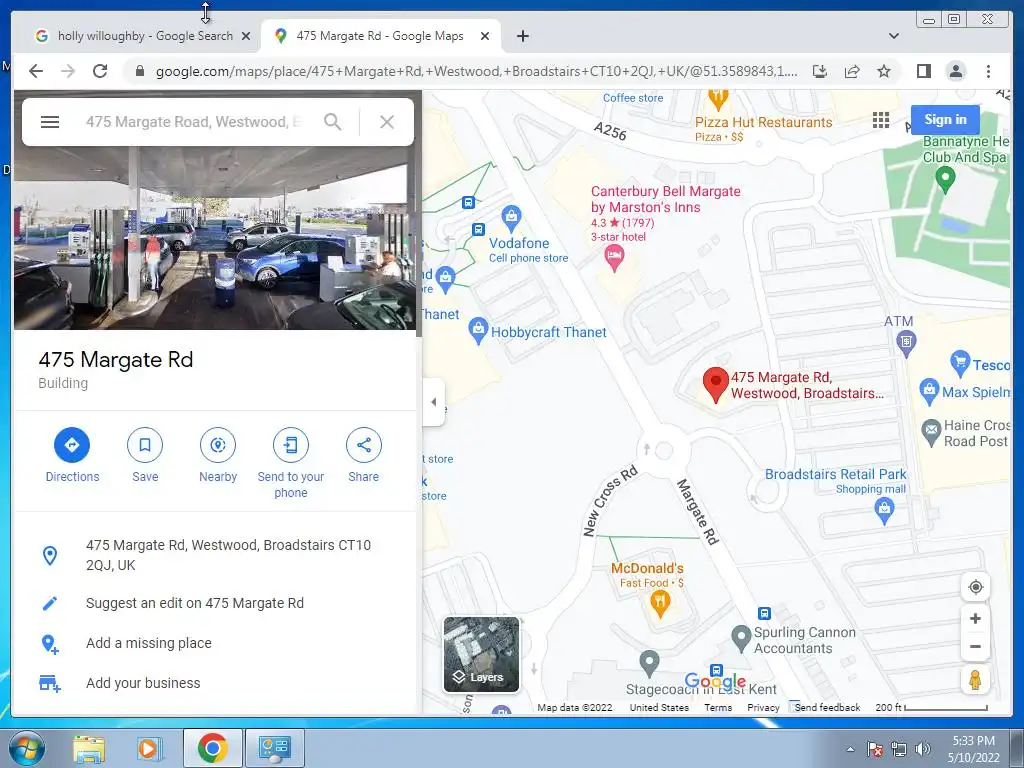1024x768 pixels.
Task: Click the Vodafone store marker
Action: (511, 218)
